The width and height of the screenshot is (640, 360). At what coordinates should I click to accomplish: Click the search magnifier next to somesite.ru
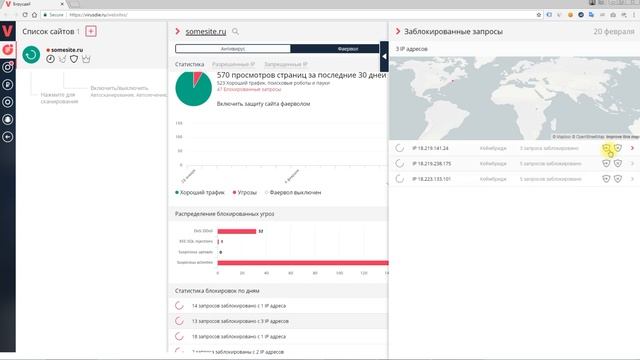(236, 31)
